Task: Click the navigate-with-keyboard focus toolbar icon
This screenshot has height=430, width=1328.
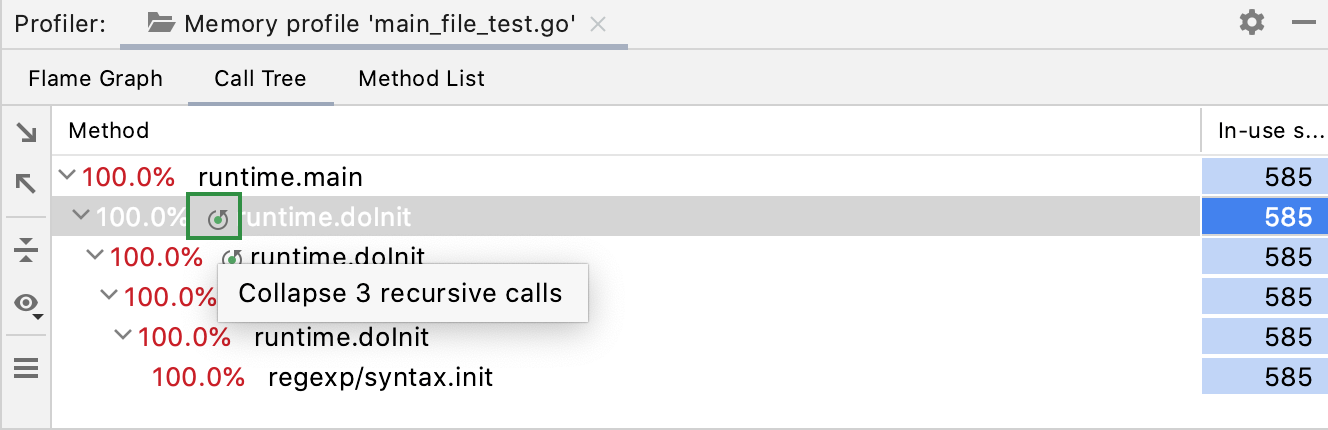Action: click(x=26, y=251)
